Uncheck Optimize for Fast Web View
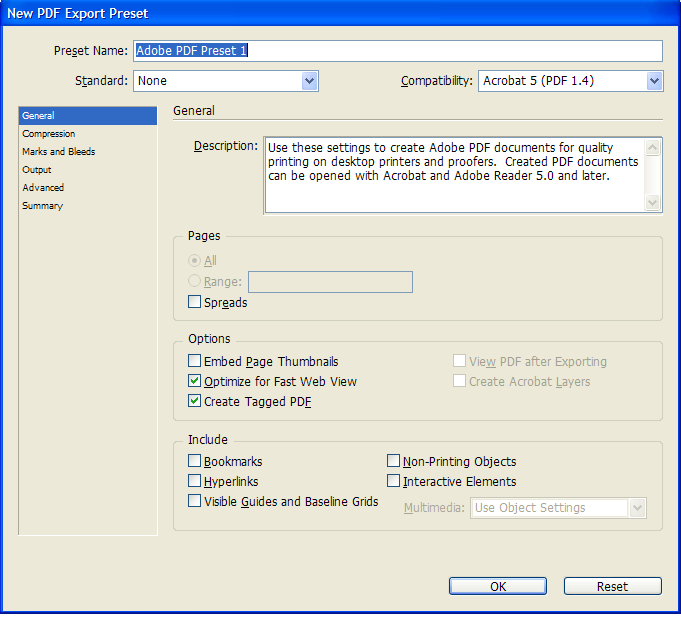 click(x=195, y=381)
